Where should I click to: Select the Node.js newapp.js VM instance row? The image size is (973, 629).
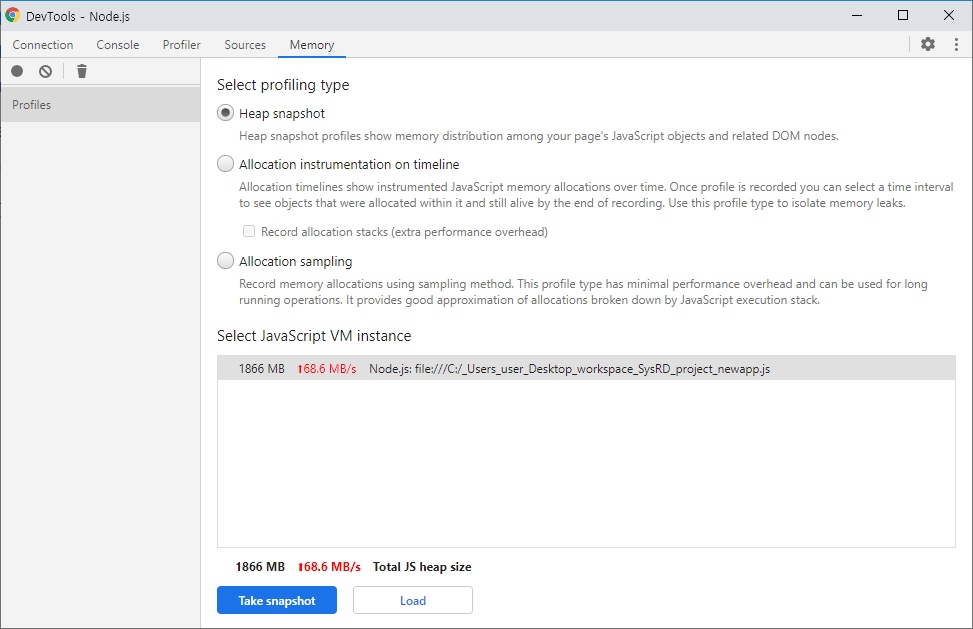[x=586, y=368]
